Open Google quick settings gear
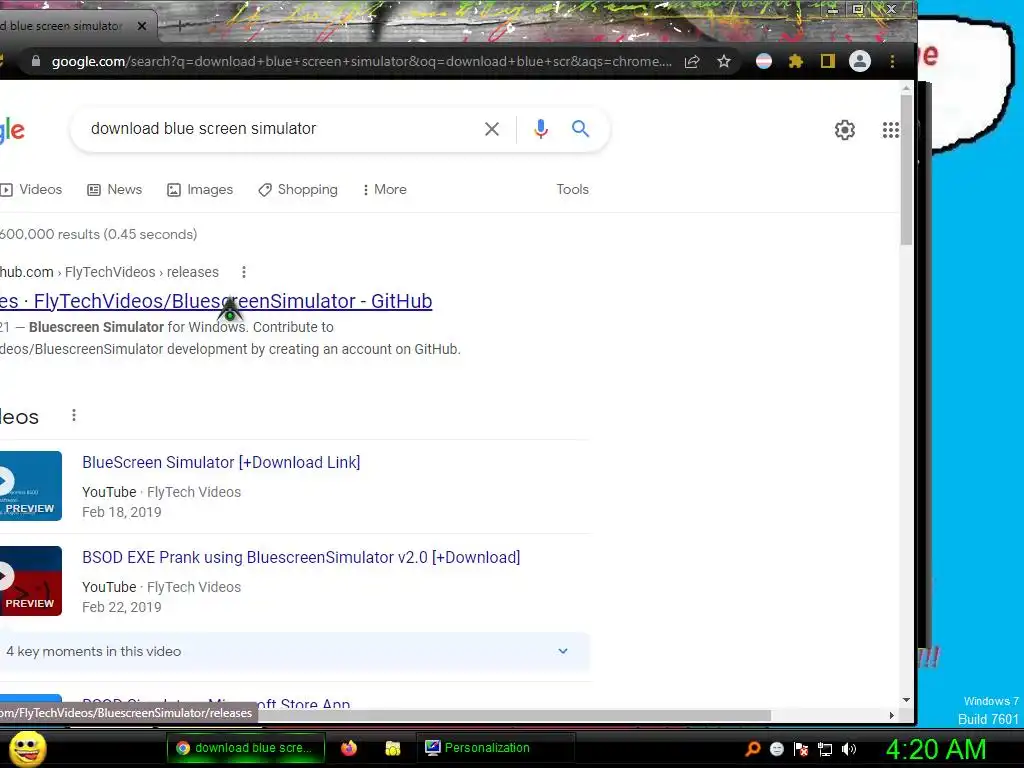 pyautogui.click(x=844, y=130)
